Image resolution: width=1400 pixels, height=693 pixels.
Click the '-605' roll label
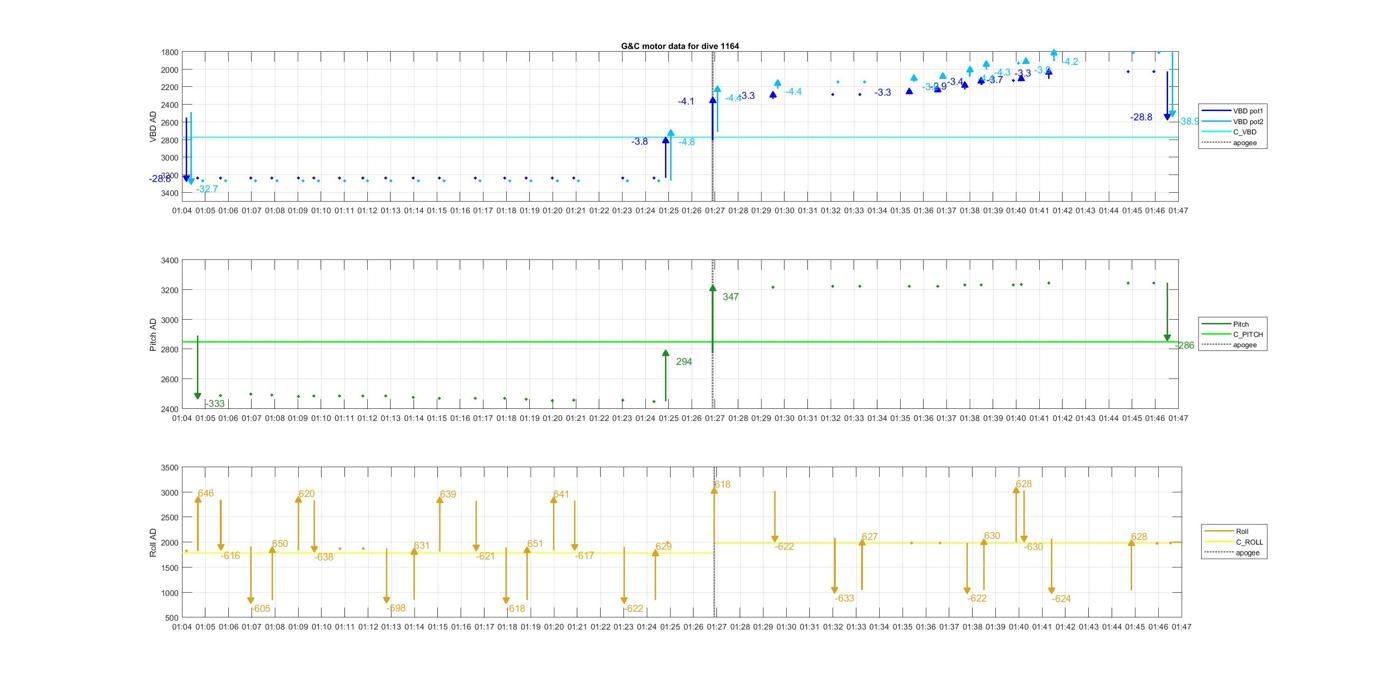point(261,609)
